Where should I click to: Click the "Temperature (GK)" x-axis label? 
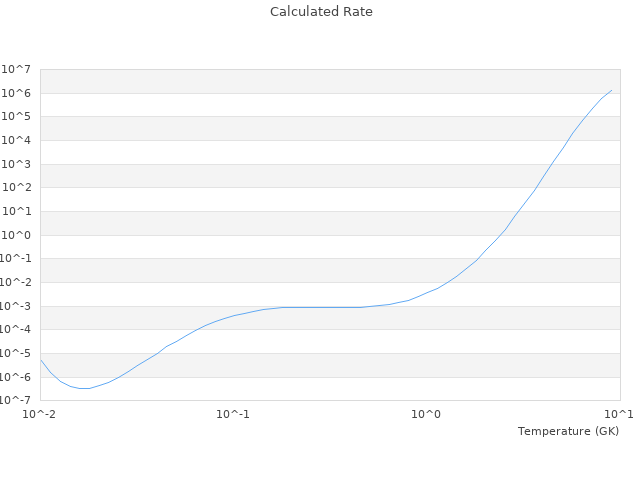(x=568, y=431)
